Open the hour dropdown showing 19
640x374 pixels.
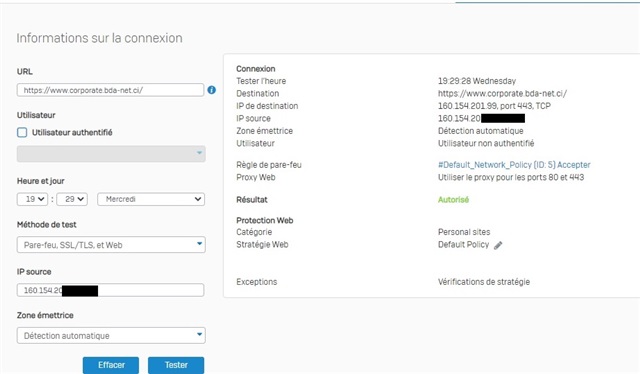pyautogui.click(x=32, y=199)
